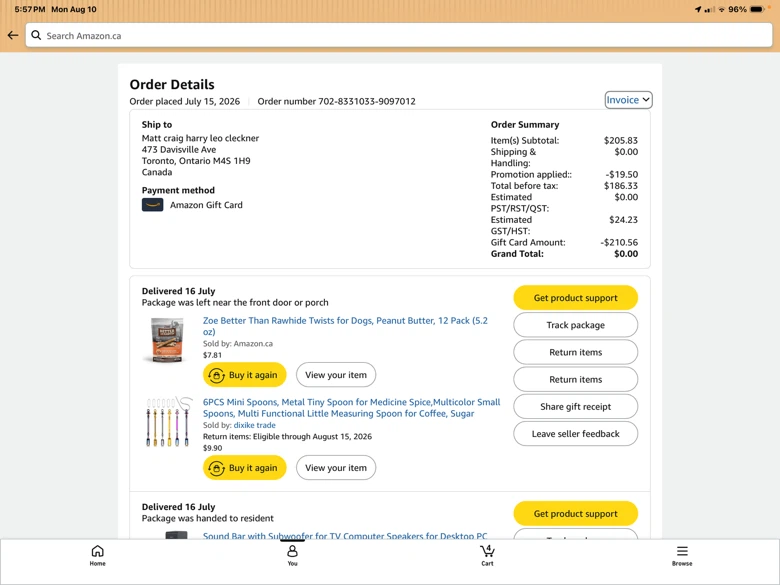
Task: Click Get product support for first delivery
Action: pos(576,298)
